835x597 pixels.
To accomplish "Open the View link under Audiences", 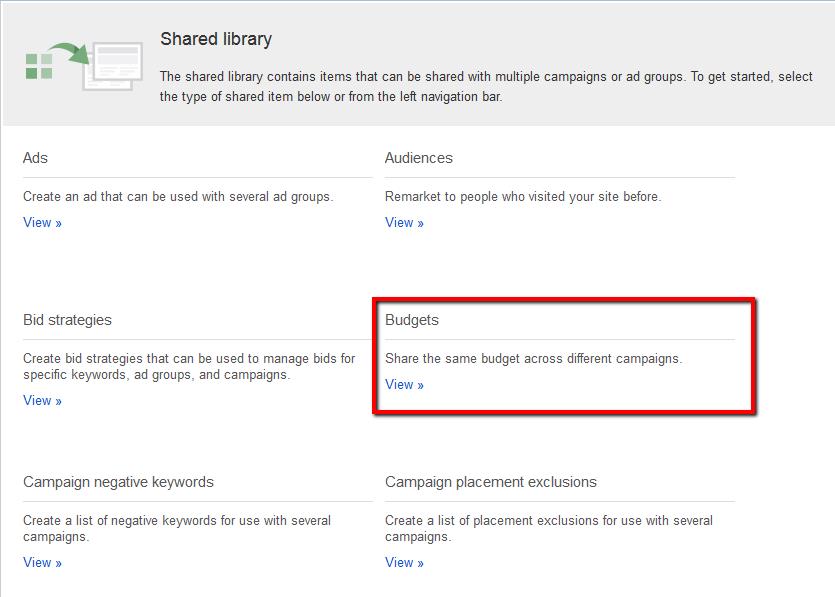I will coord(404,223).
